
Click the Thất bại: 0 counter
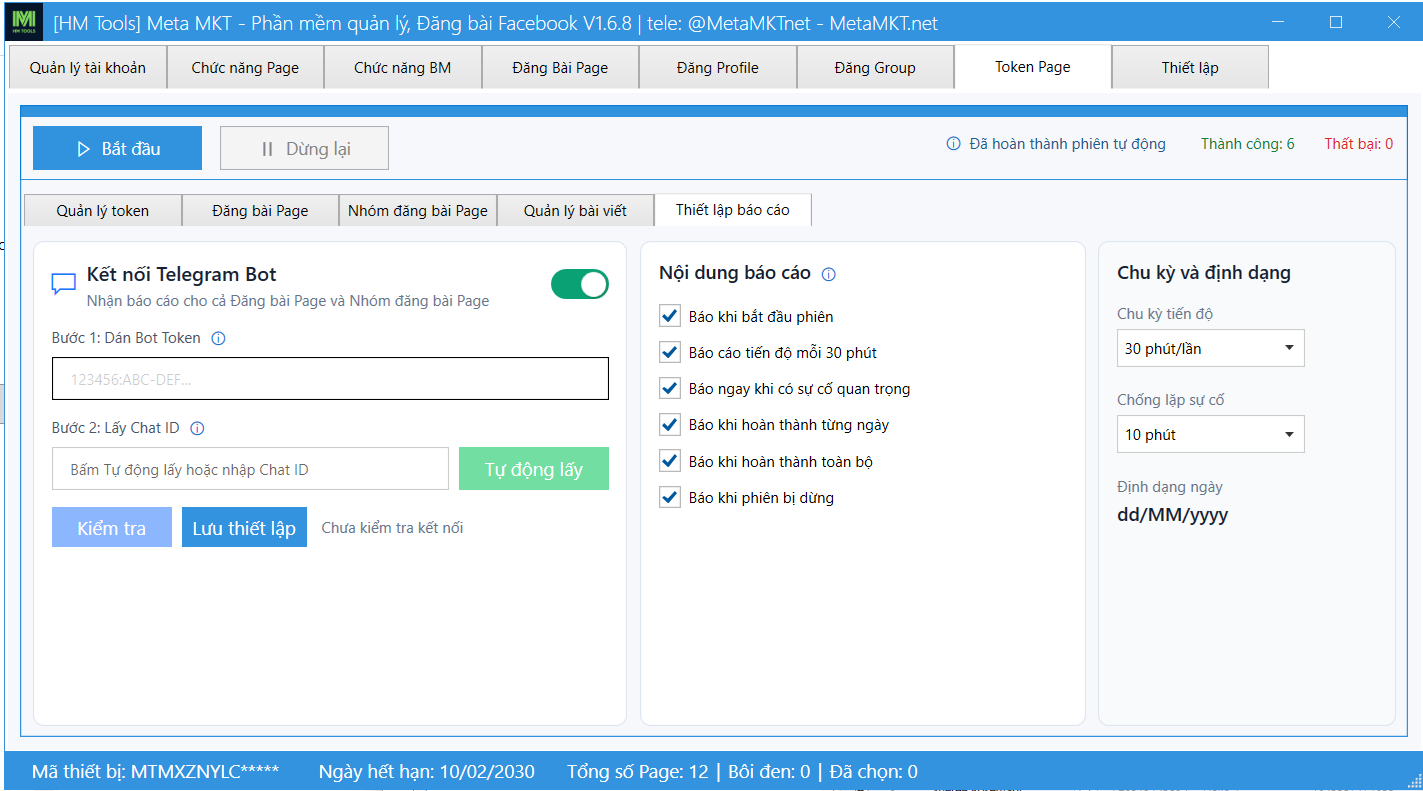click(1359, 144)
